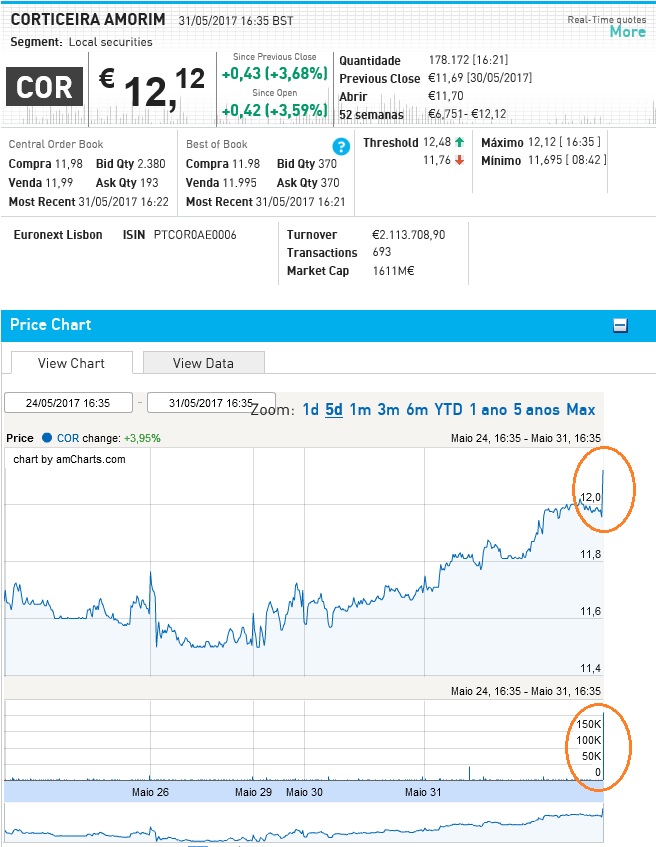Image resolution: width=656 pixels, height=847 pixels.
Task: Click the +0,43 (+3,68%) change value
Action: (275, 73)
